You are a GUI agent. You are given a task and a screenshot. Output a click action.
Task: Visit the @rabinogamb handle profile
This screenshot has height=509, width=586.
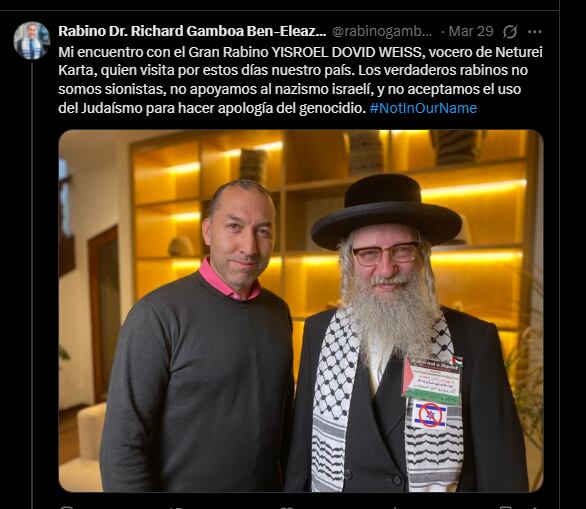pos(382,31)
